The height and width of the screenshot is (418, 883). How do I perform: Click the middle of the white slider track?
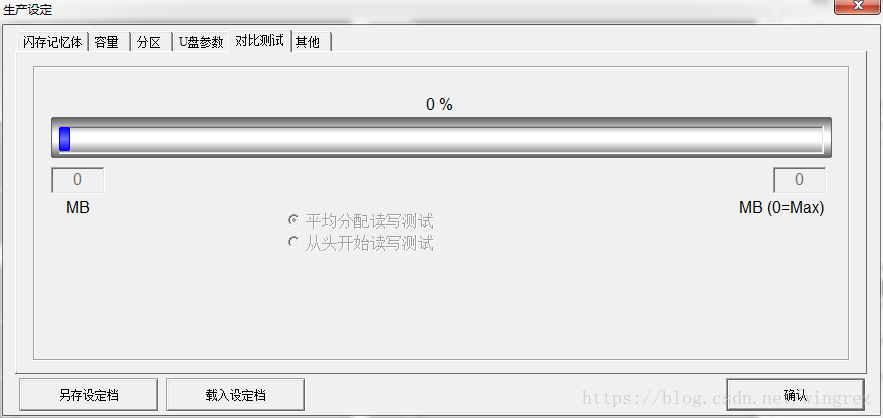442,139
